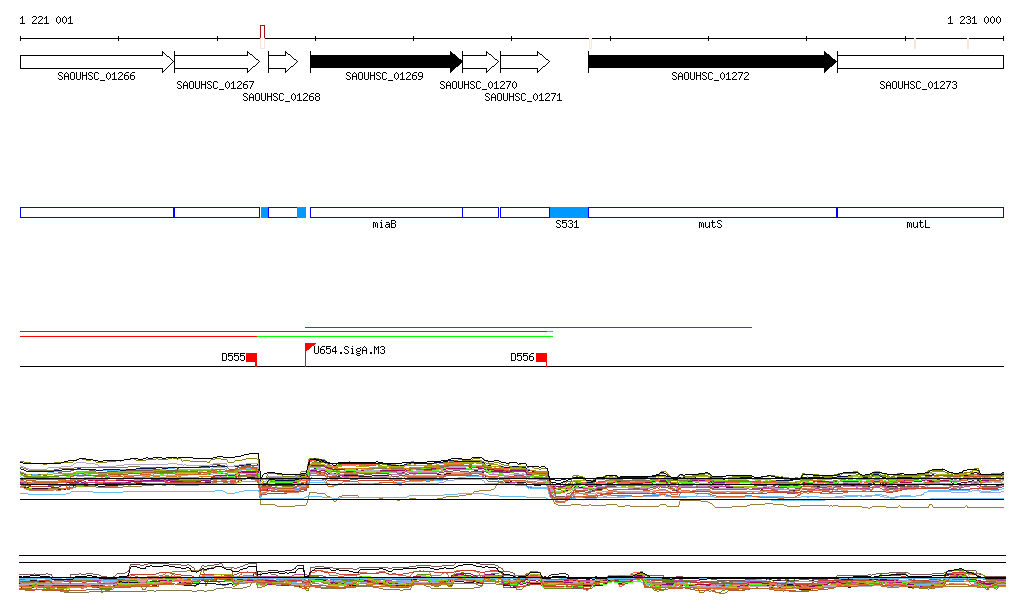This screenshot has height=611, width=1024.
Task: Select the SAOUHSC_01266 gene arrow
Action: [97, 62]
